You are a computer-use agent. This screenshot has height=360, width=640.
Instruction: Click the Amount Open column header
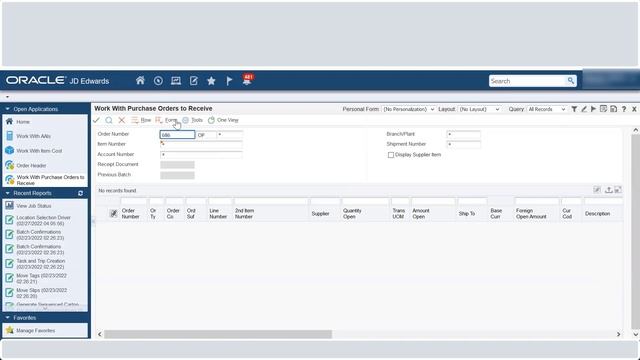click(x=421, y=213)
